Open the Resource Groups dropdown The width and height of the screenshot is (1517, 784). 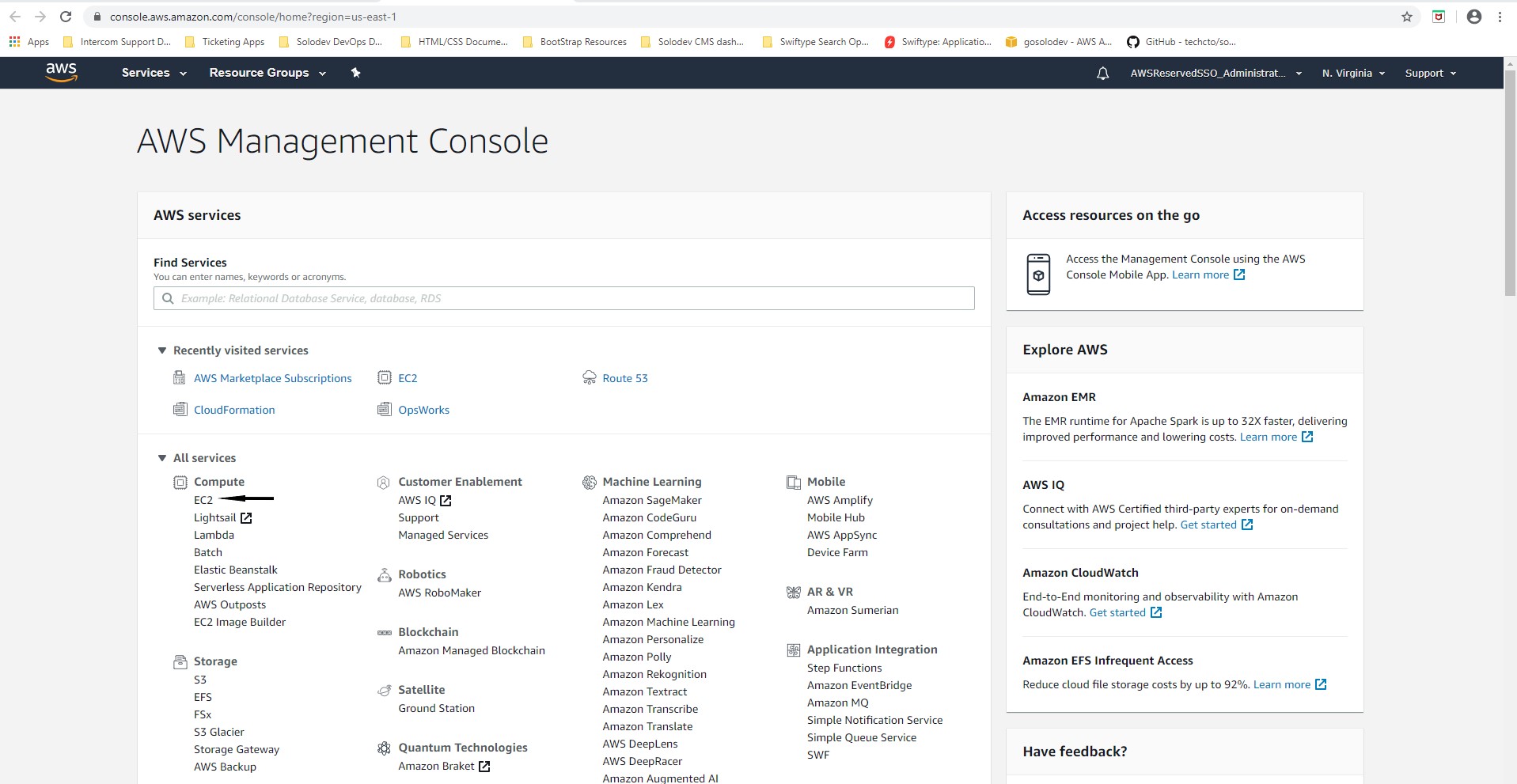click(x=267, y=73)
